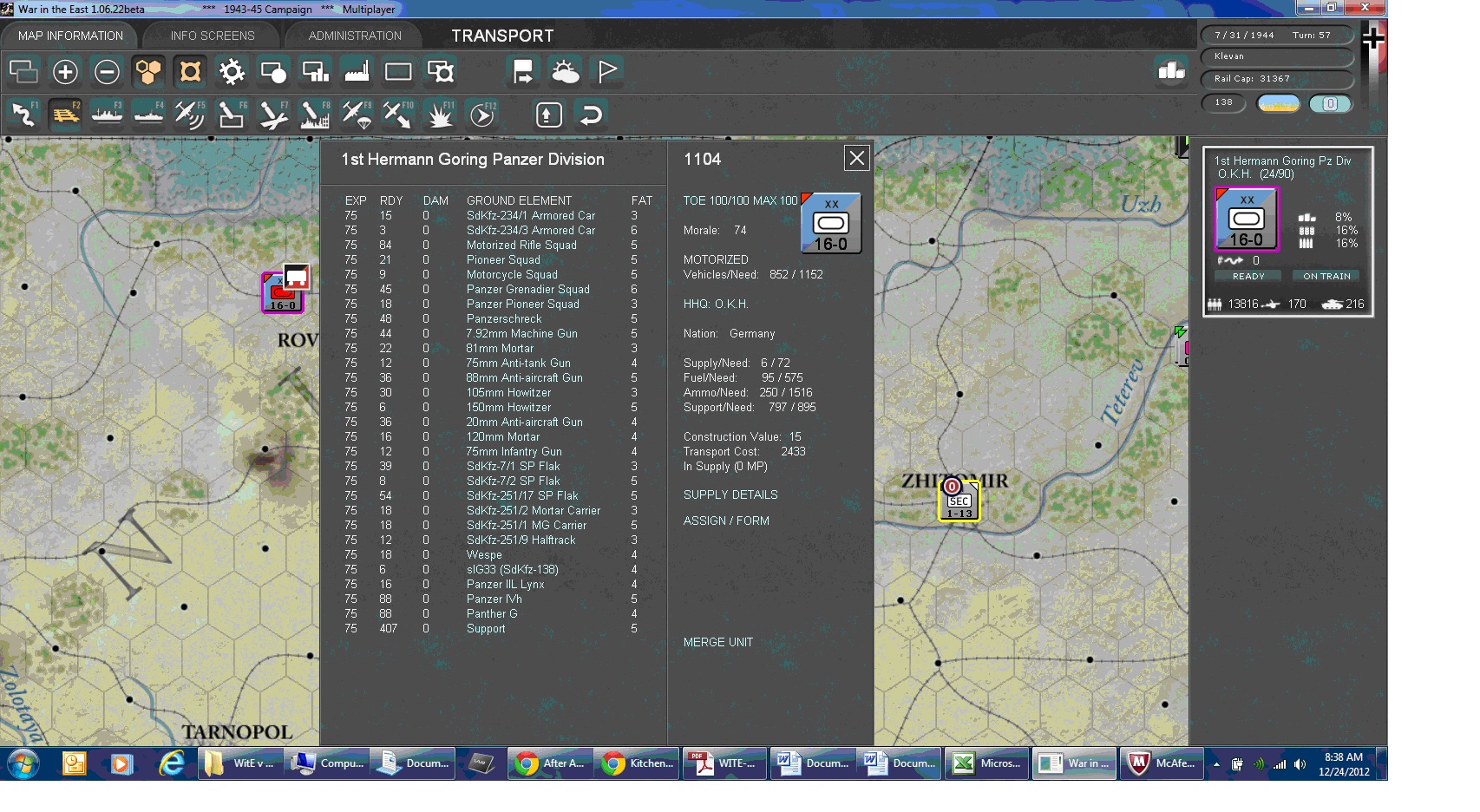The width and height of the screenshot is (1480, 812).
Task: Open WITE PDF taskbar item
Action: [x=724, y=763]
